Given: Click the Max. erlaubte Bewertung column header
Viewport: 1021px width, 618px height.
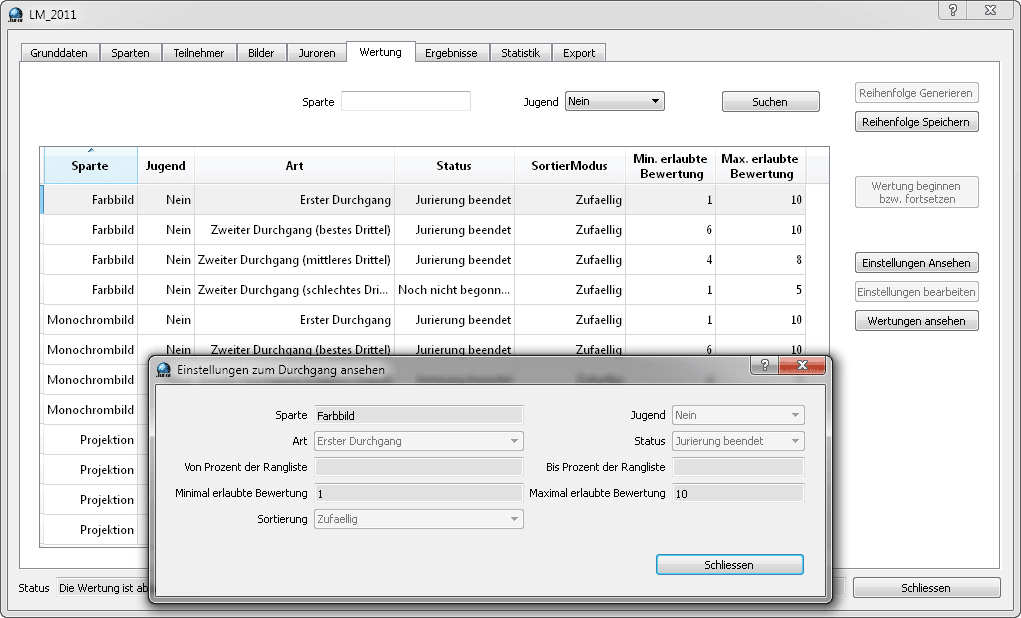Looking at the screenshot, I should [761, 166].
